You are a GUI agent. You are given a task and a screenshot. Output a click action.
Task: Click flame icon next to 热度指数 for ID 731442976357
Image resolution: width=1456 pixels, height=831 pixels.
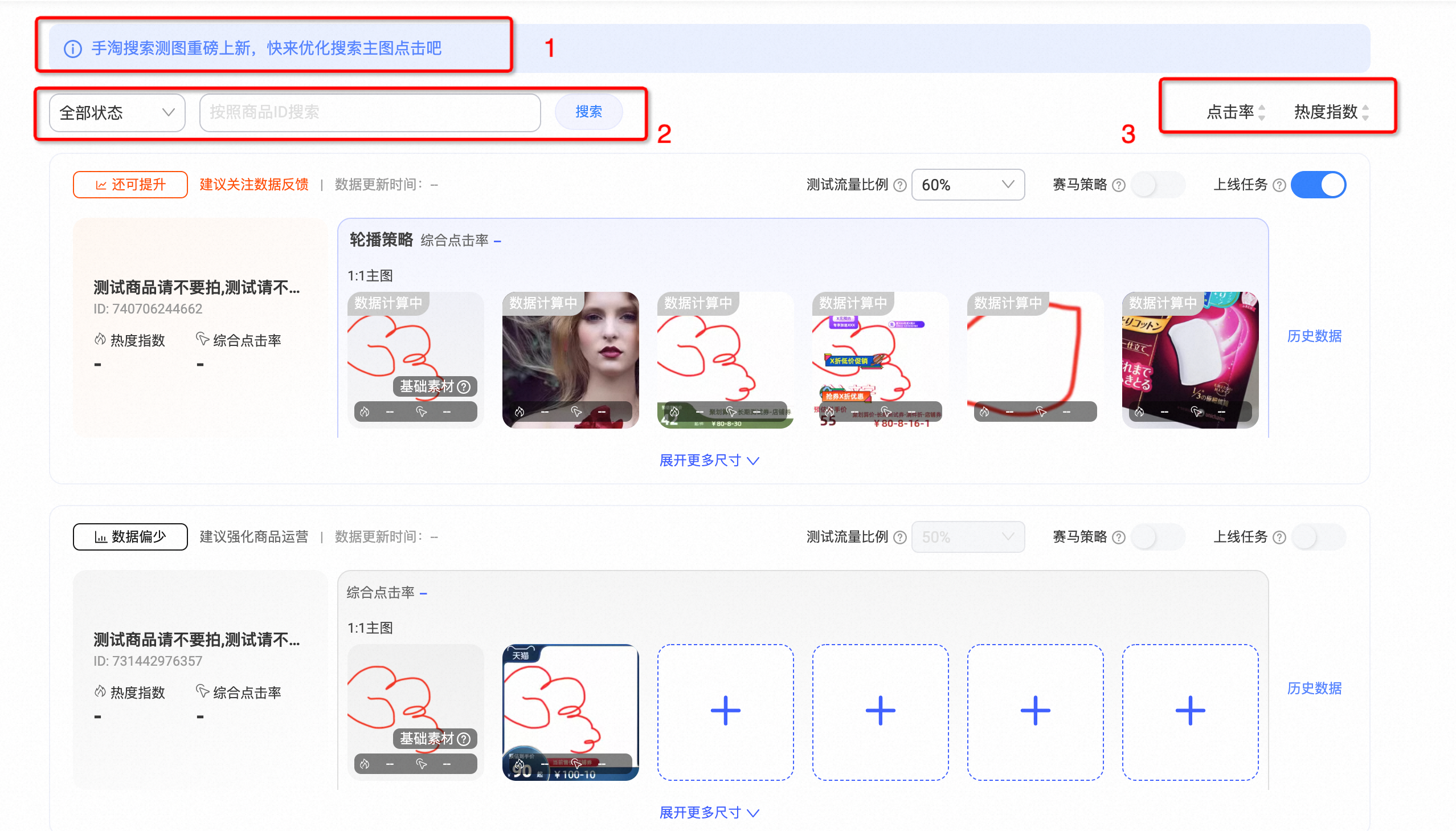(100, 692)
